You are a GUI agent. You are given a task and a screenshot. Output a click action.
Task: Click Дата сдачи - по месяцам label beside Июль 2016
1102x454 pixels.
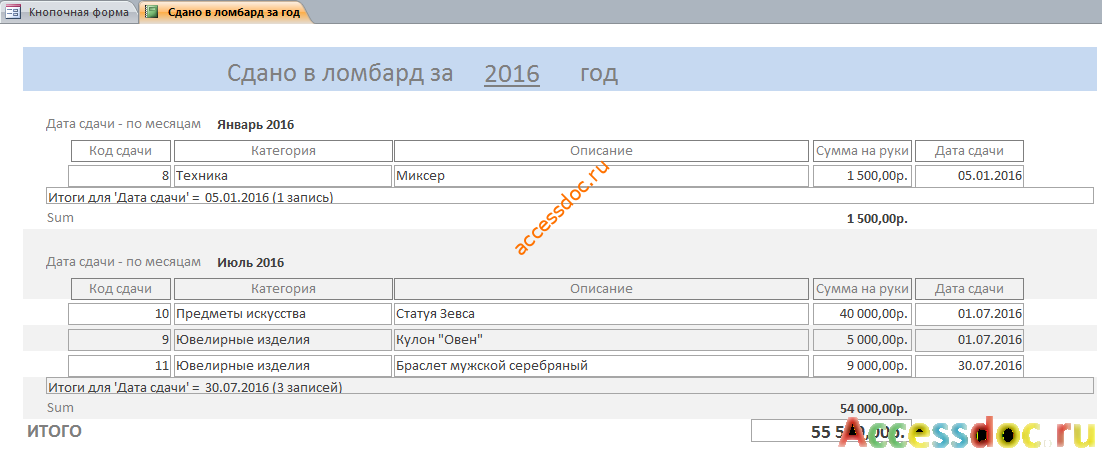coord(123,262)
